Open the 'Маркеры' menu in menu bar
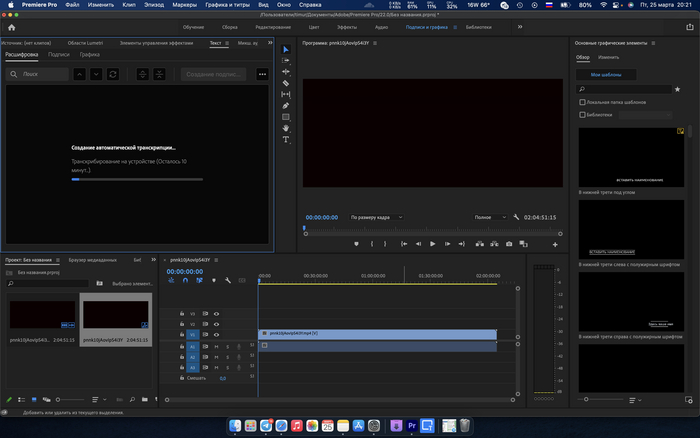The image size is (700, 438). (x=183, y=6)
